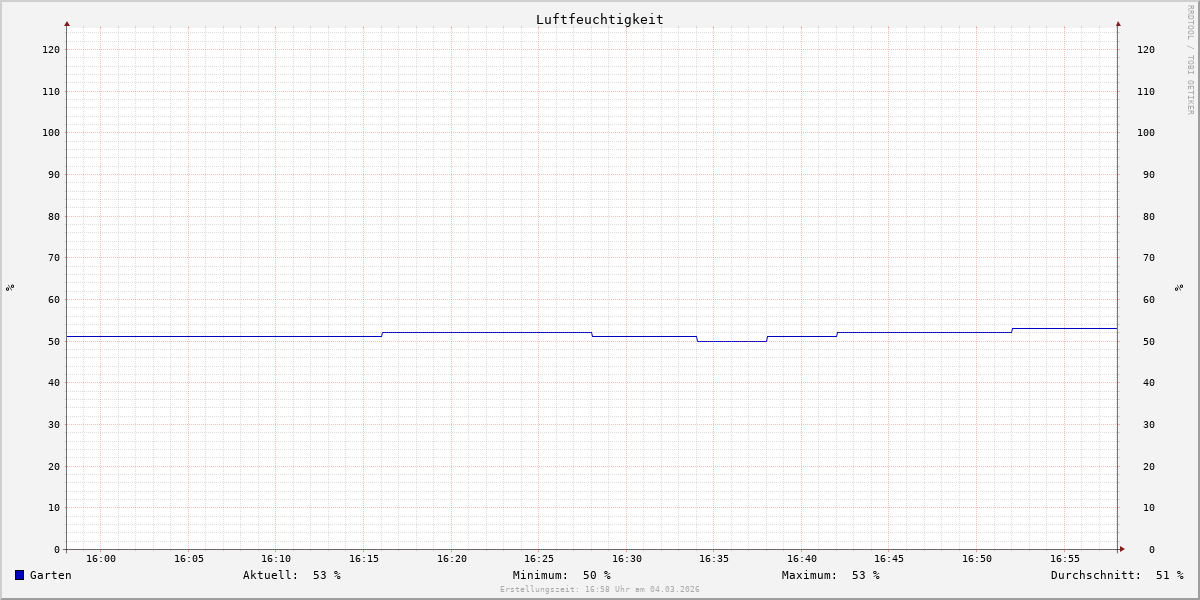
Task: Click the right % unit axis label
Action: pos(1179,287)
